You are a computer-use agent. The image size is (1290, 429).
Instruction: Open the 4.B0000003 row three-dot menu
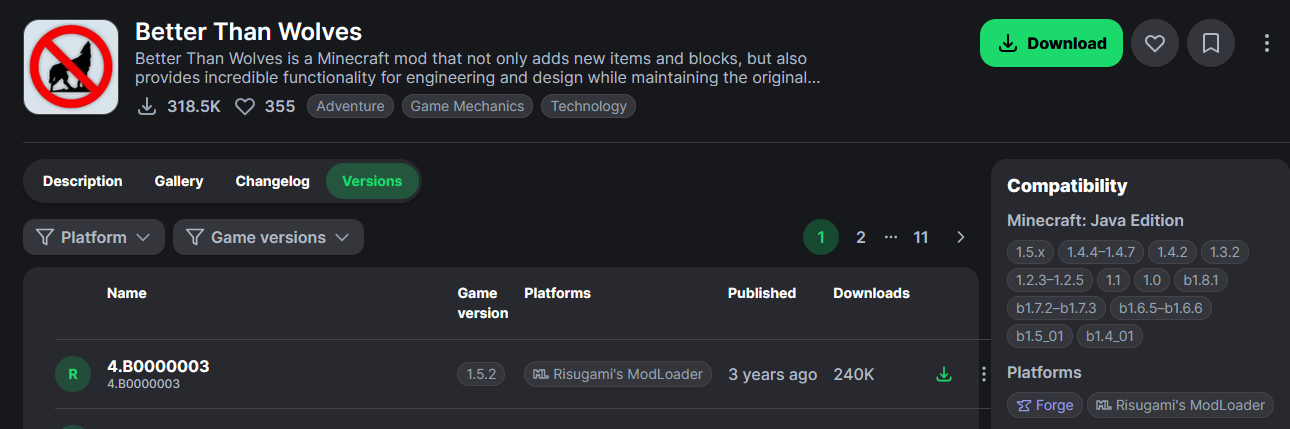point(983,374)
